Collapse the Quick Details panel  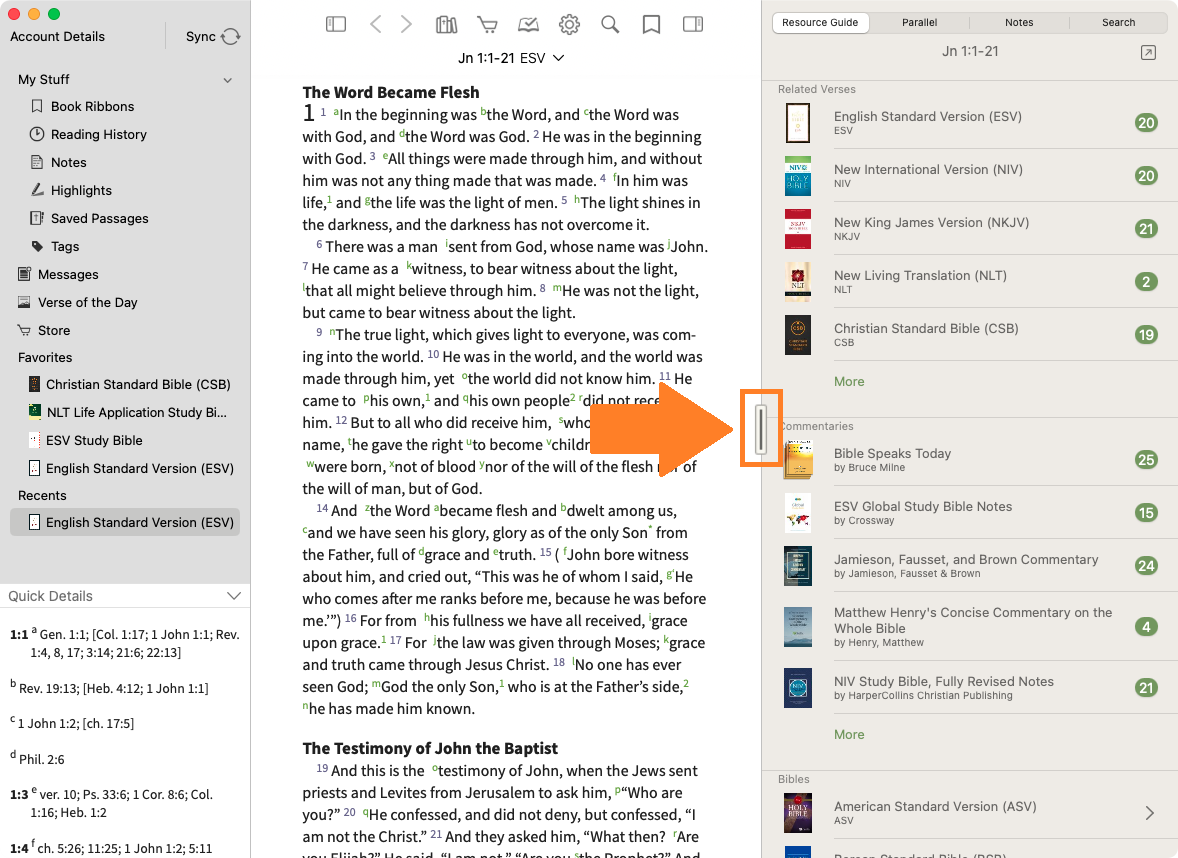[234, 596]
